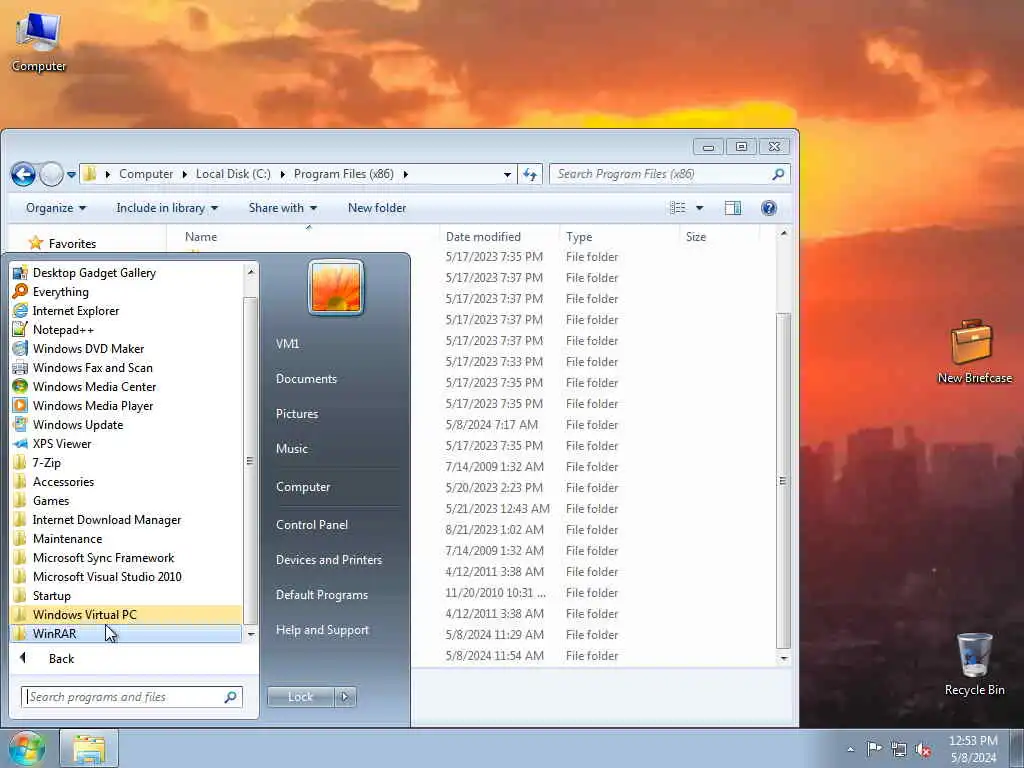Open Devices and Printers
Screen dimensions: 1024x768
coord(328,560)
